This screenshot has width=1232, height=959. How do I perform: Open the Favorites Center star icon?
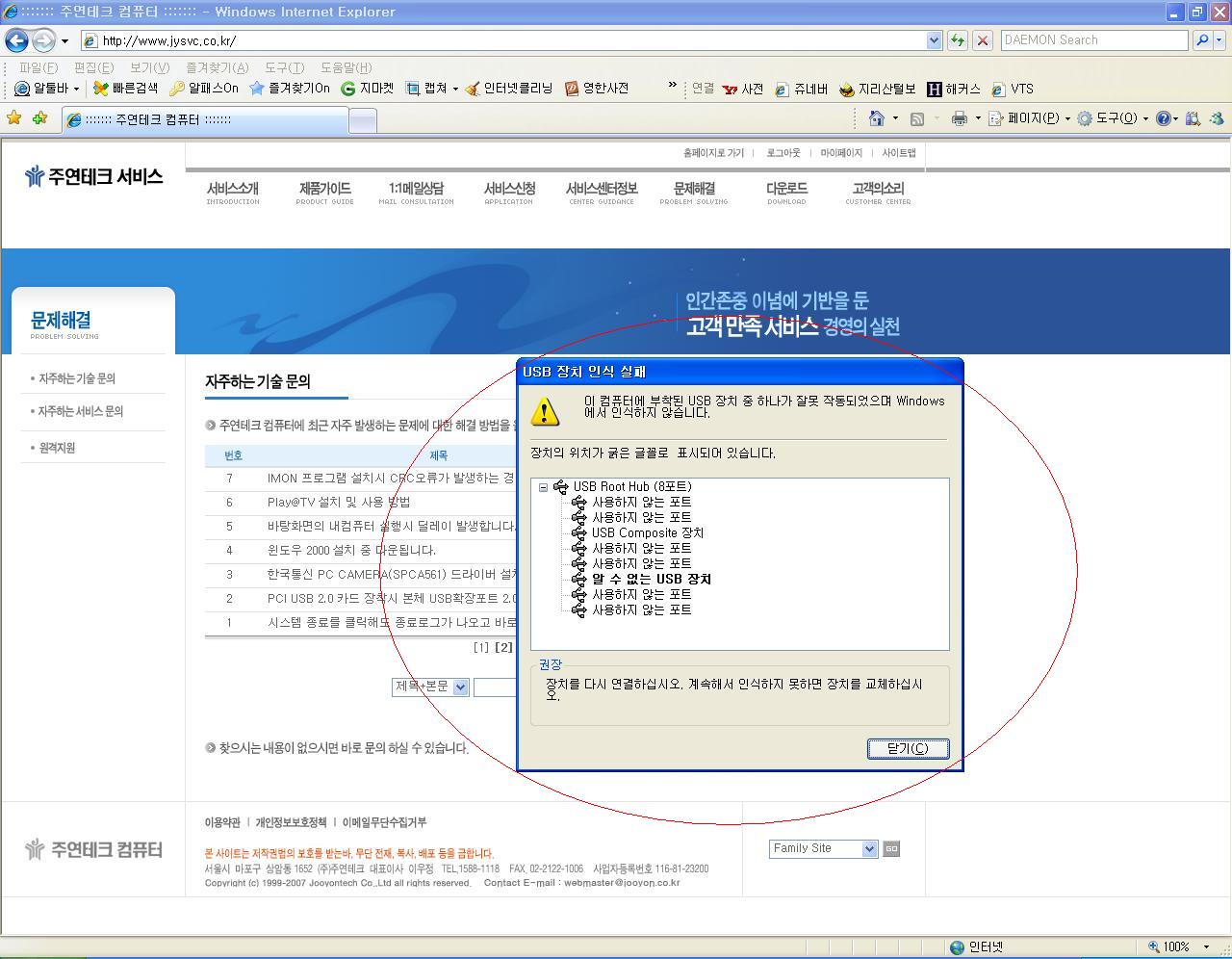14,118
